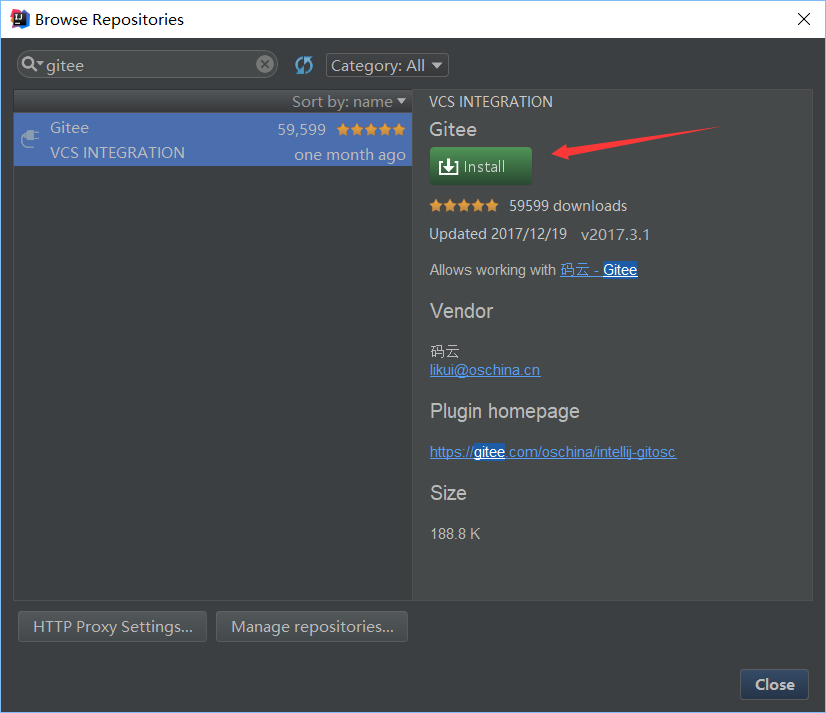Image resolution: width=826 pixels, height=713 pixels.
Task: Click the five-star rating beside 59599 downloads
Action: (x=464, y=206)
